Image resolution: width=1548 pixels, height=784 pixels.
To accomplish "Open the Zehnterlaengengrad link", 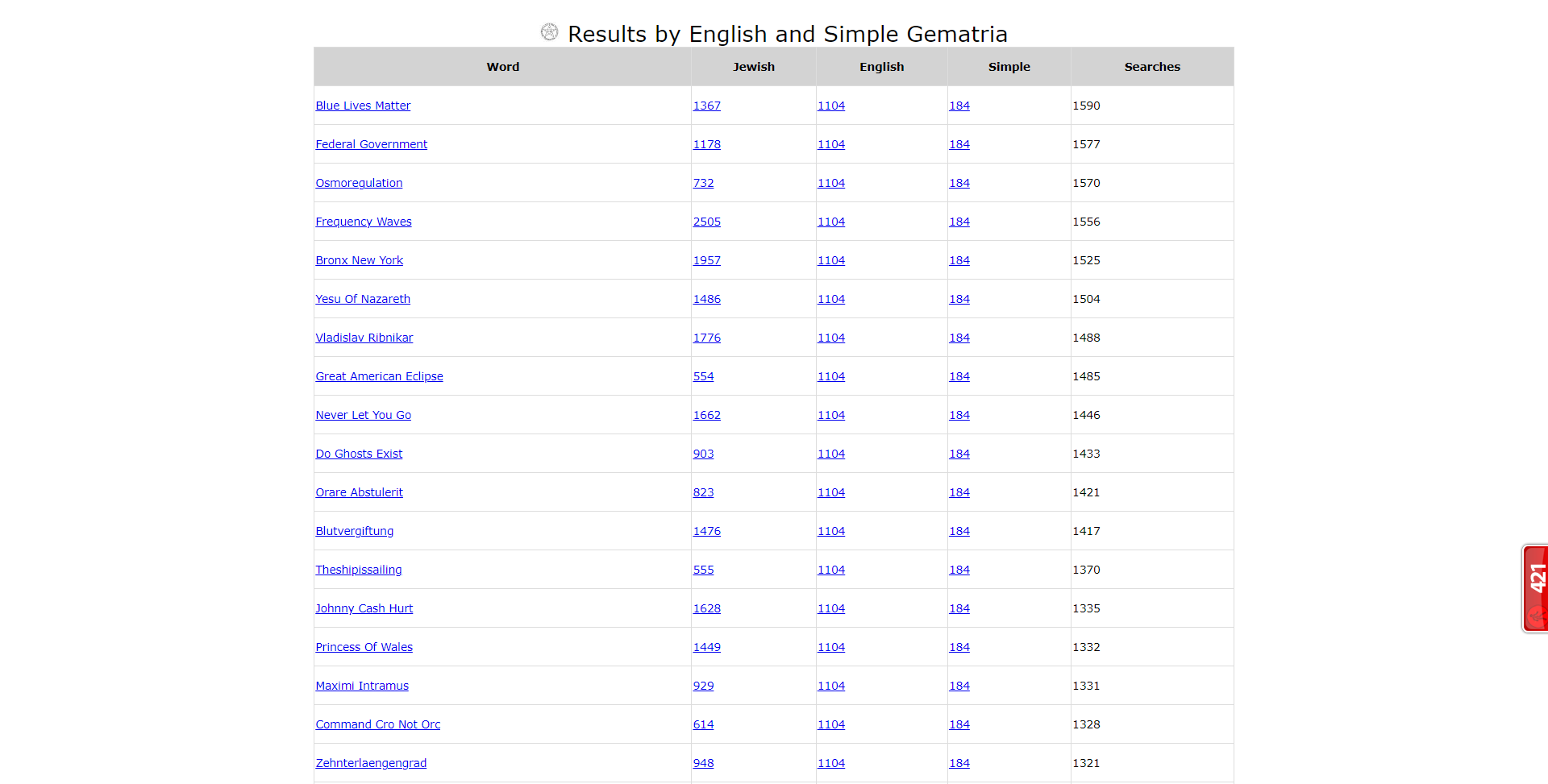I will coord(371,763).
